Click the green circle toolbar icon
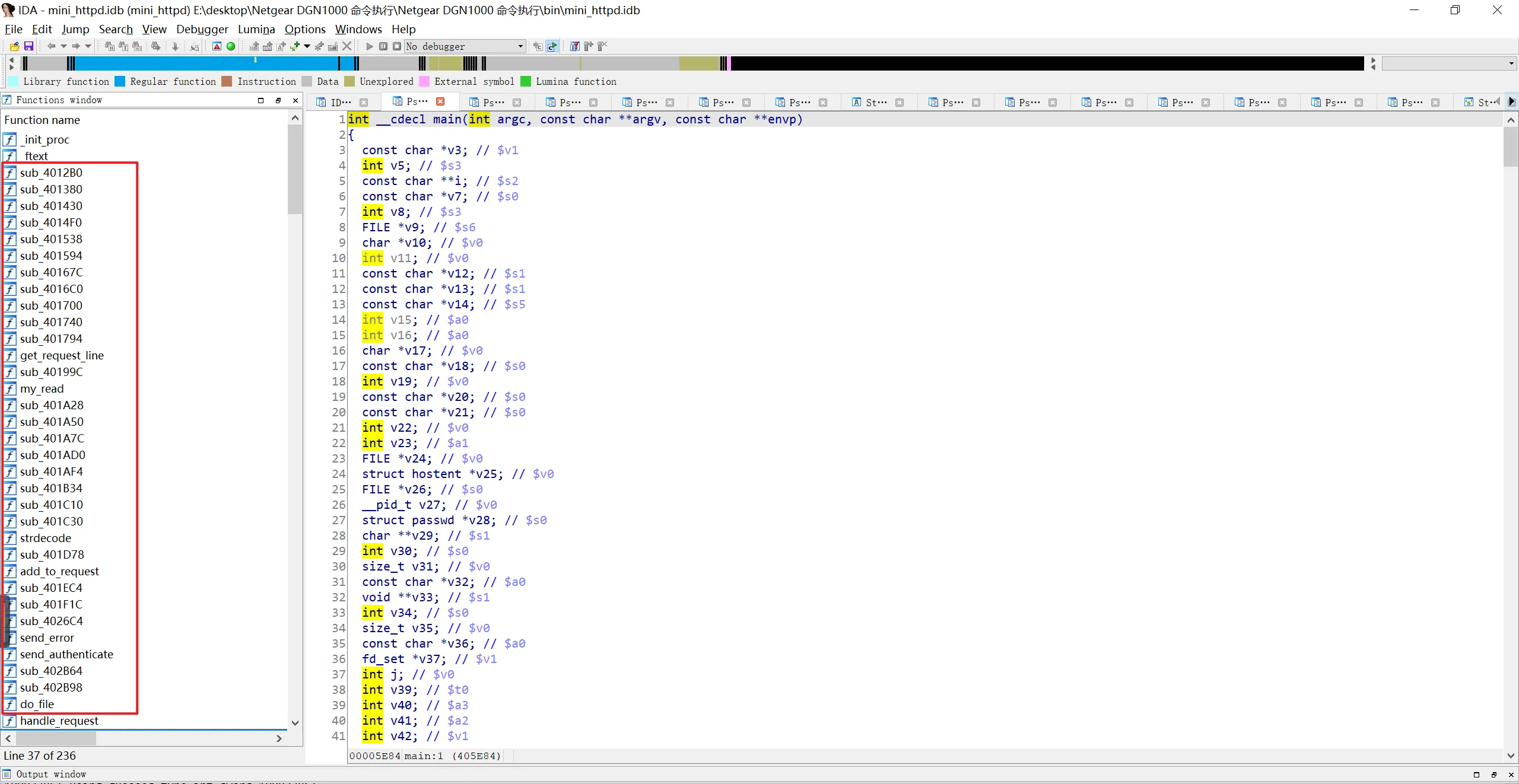Viewport: 1519px width, 784px height. click(231, 46)
